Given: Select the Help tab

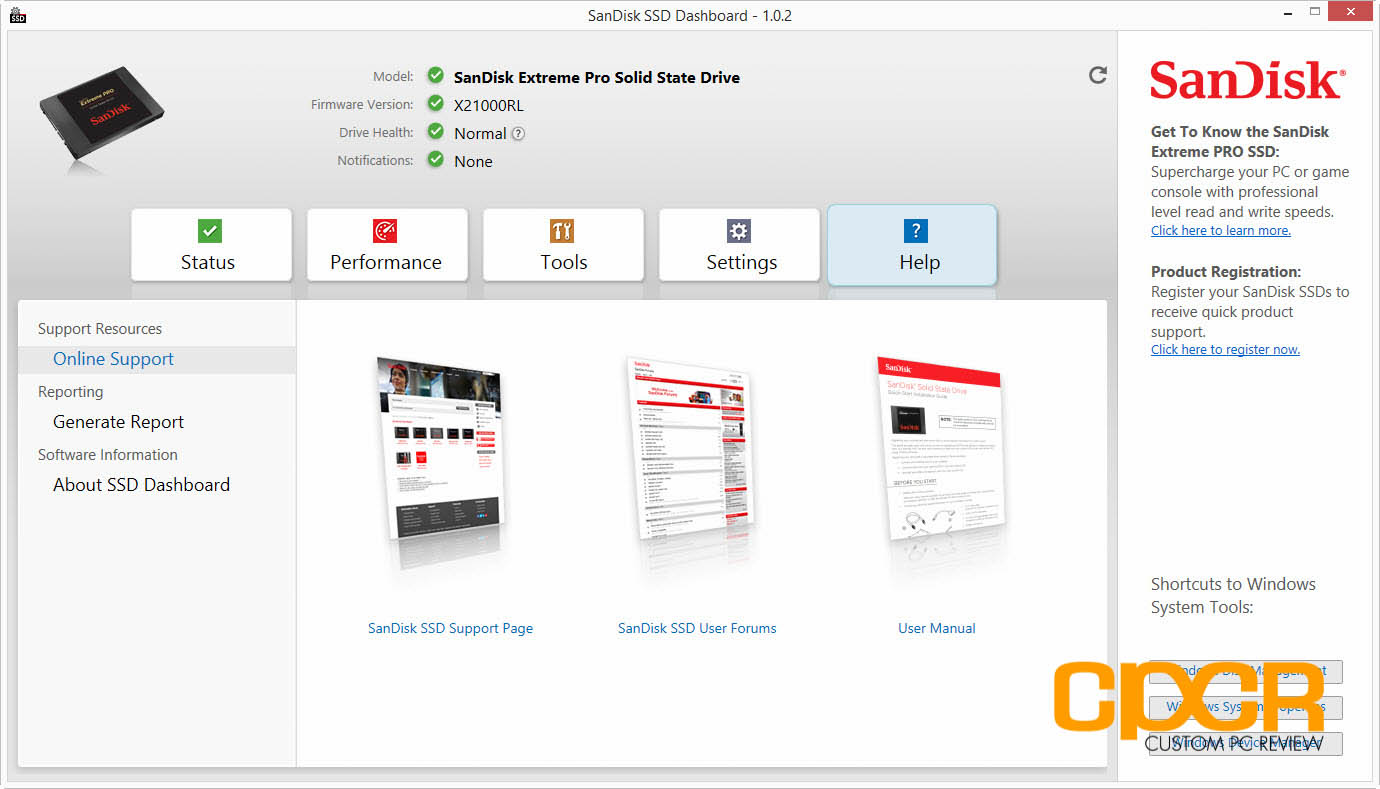Looking at the screenshot, I should [912, 246].
